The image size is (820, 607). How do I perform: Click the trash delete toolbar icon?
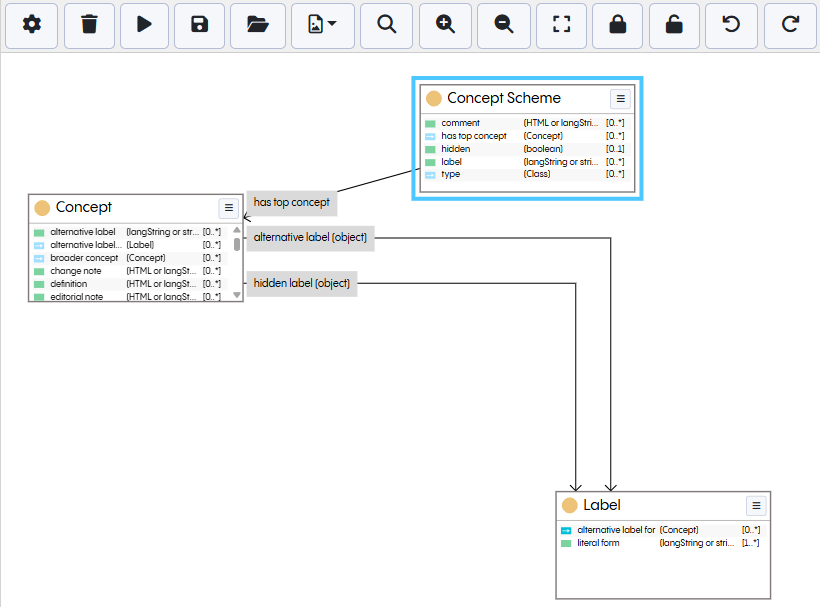click(x=89, y=25)
